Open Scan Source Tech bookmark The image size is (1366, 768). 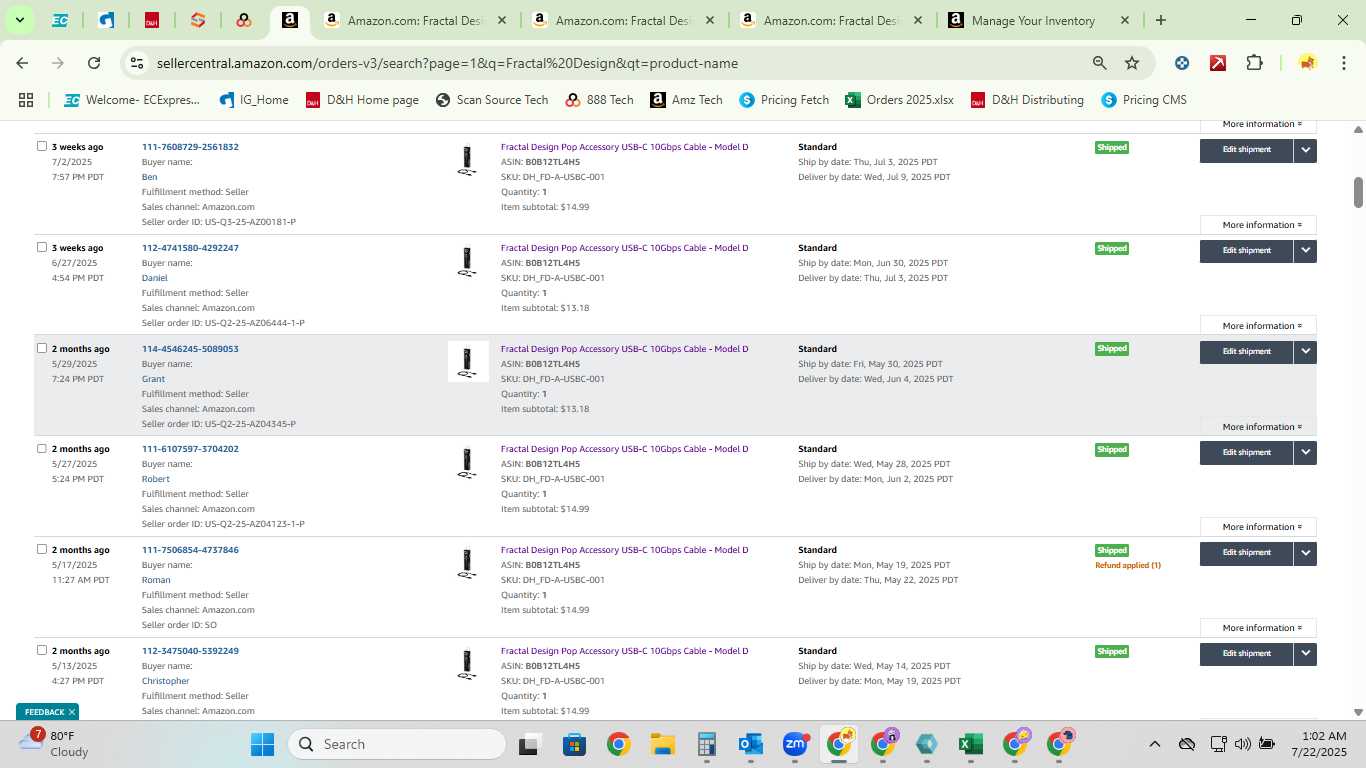point(492,100)
